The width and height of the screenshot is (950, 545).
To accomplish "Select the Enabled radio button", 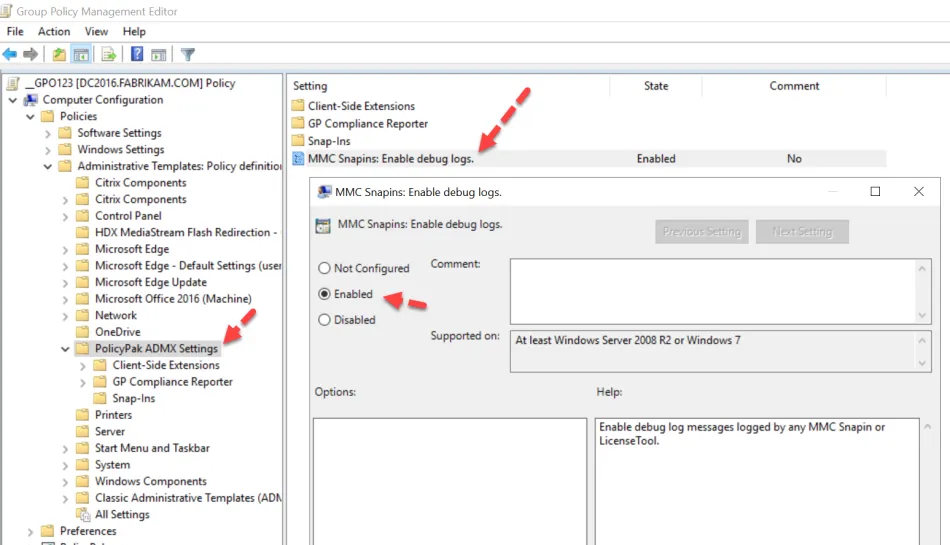I will 324,295.
